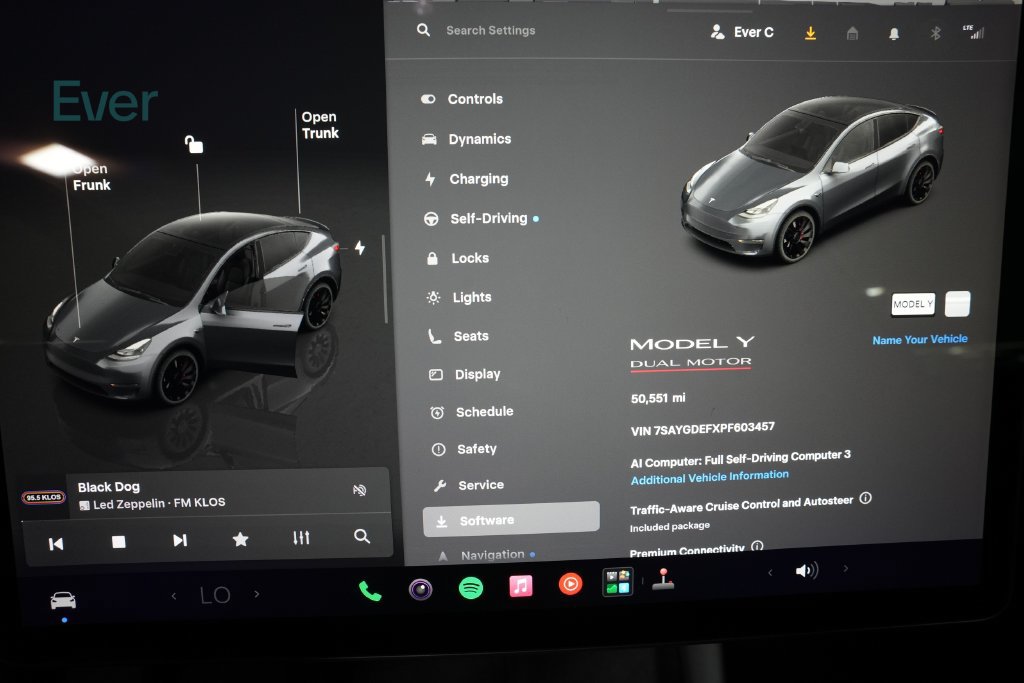The image size is (1024, 683).
Task: Open the Safety settings menu
Action: pos(464,449)
